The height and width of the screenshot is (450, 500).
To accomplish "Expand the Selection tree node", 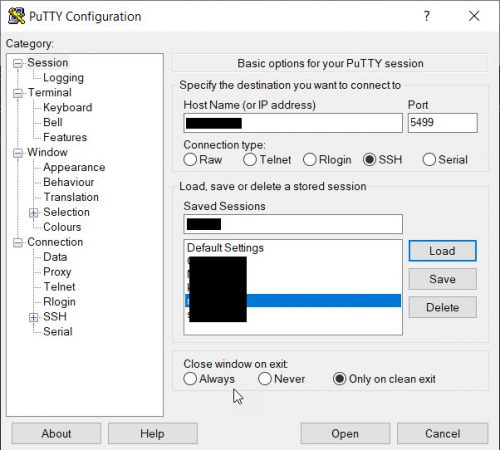I will click(x=33, y=213).
